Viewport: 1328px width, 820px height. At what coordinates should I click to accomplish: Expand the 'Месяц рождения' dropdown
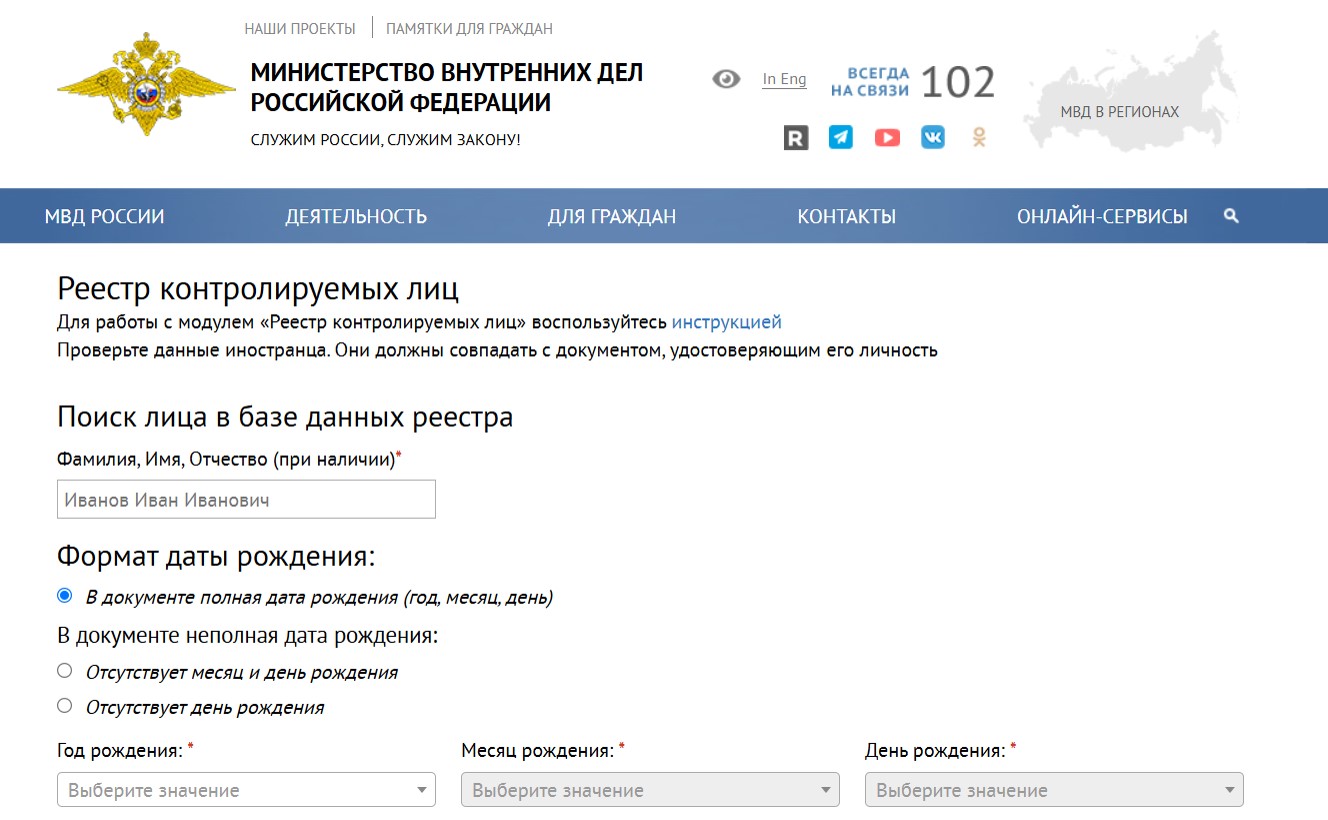click(x=650, y=790)
